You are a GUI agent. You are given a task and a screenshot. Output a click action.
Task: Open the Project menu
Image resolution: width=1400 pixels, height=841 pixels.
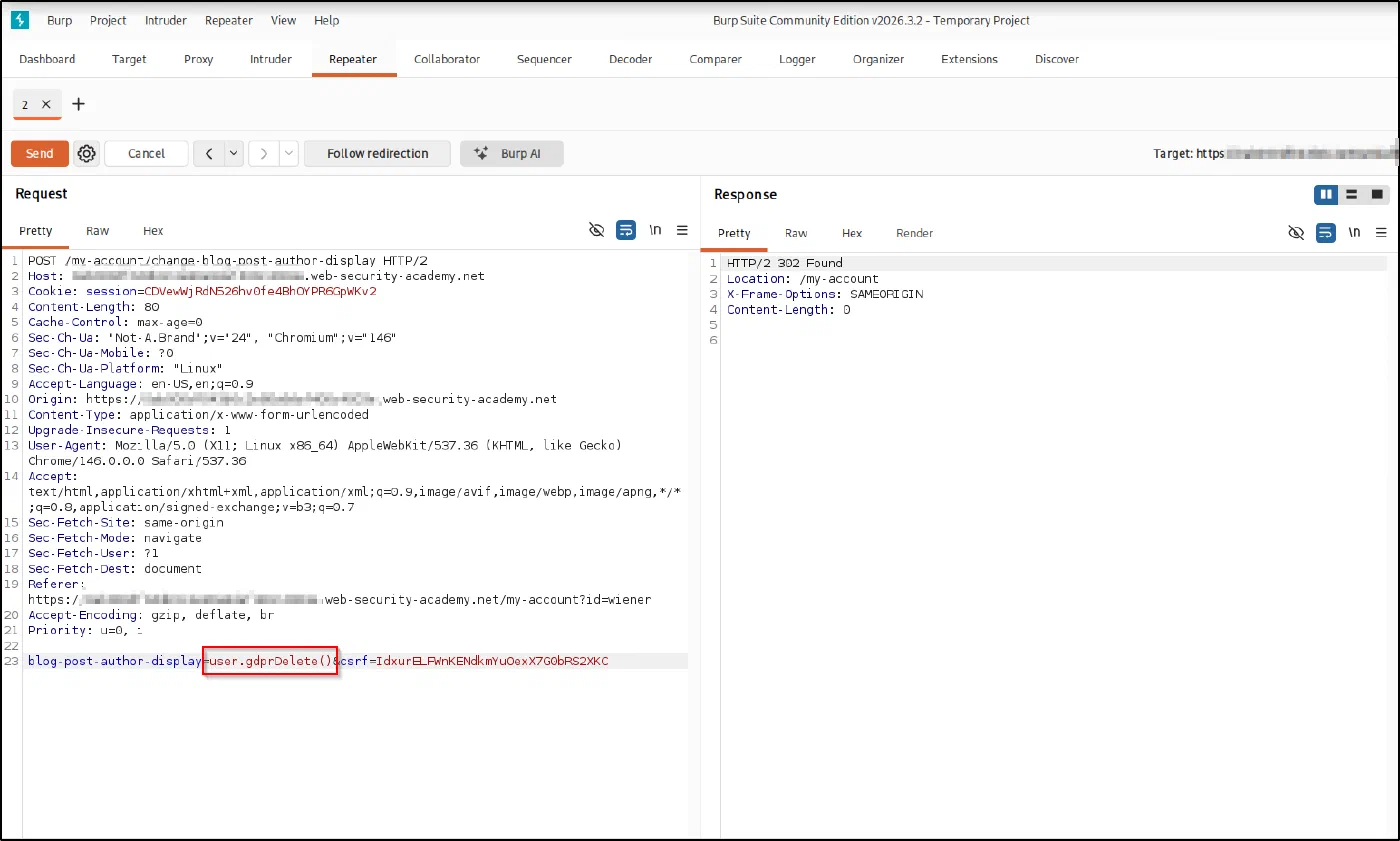pyautogui.click(x=108, y=20)
